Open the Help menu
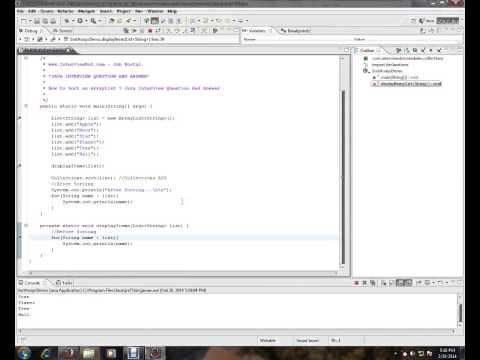 click(172, 11)
